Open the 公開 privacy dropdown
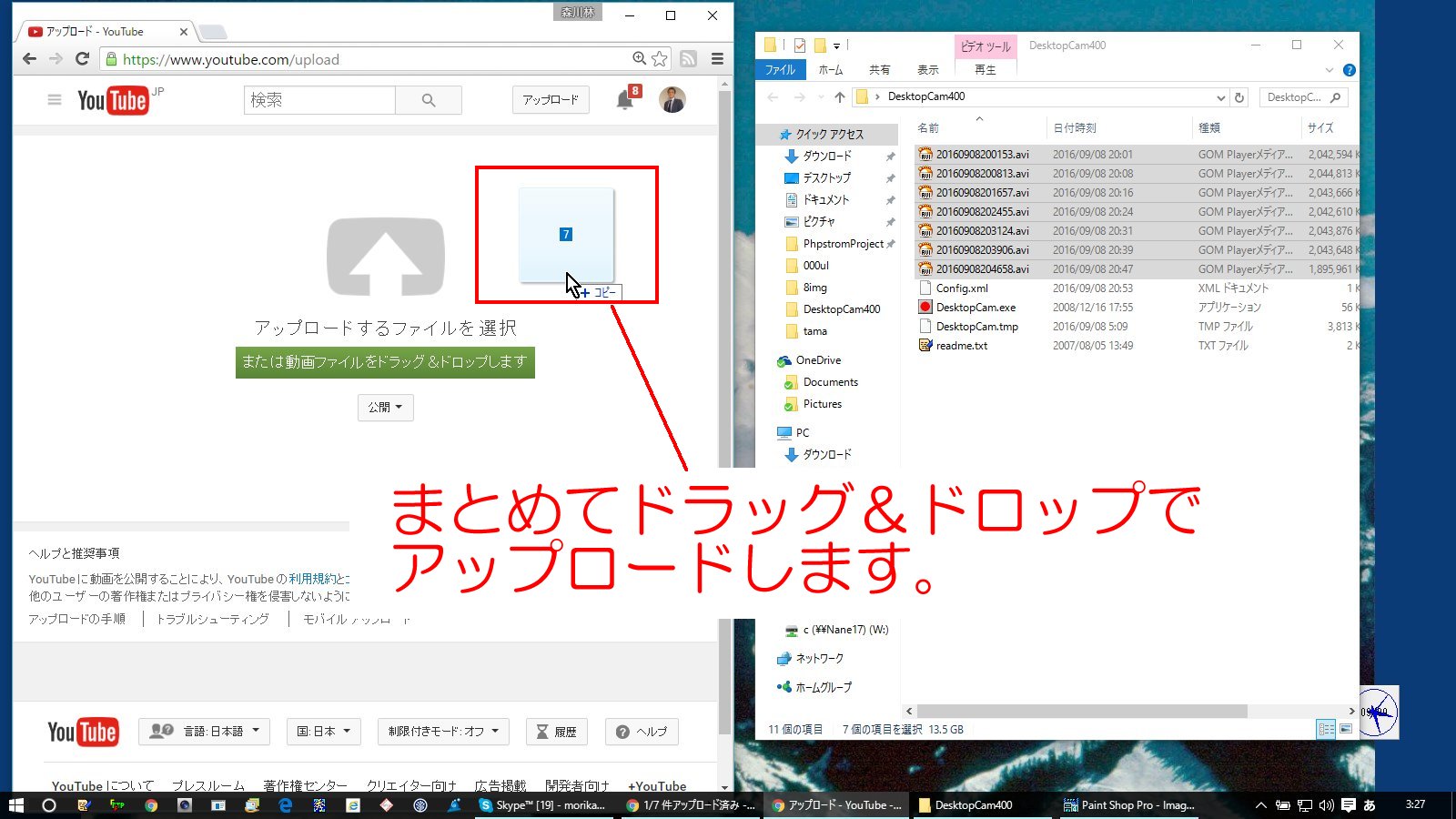 [385, 407]
